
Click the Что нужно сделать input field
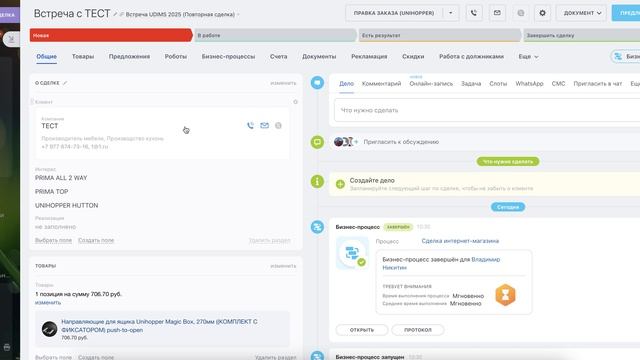click(487, 110)
